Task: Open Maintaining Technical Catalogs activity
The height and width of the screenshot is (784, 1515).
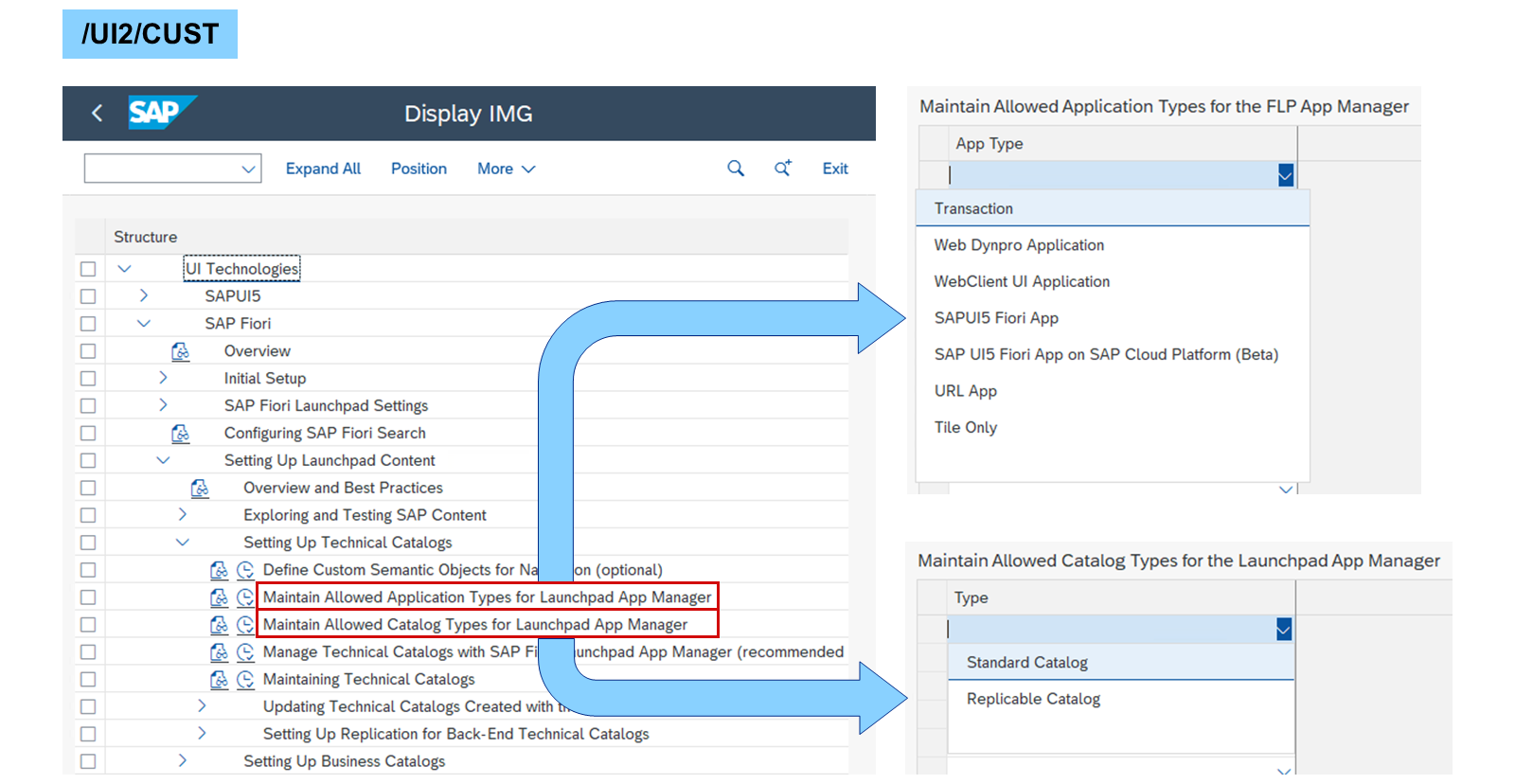Action: pyautogui.click(x=369, y=680)
